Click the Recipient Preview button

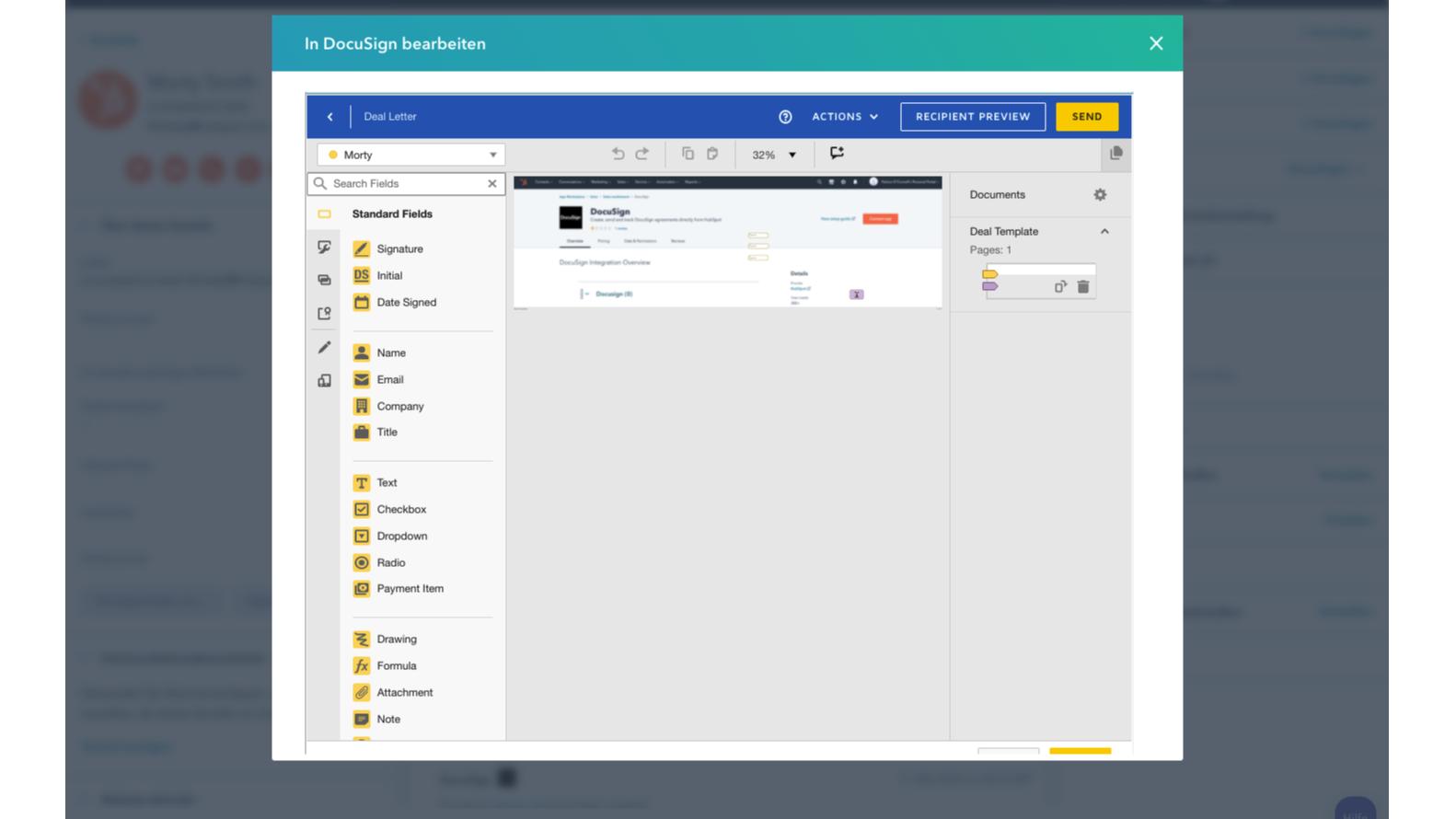pos(972,117)
